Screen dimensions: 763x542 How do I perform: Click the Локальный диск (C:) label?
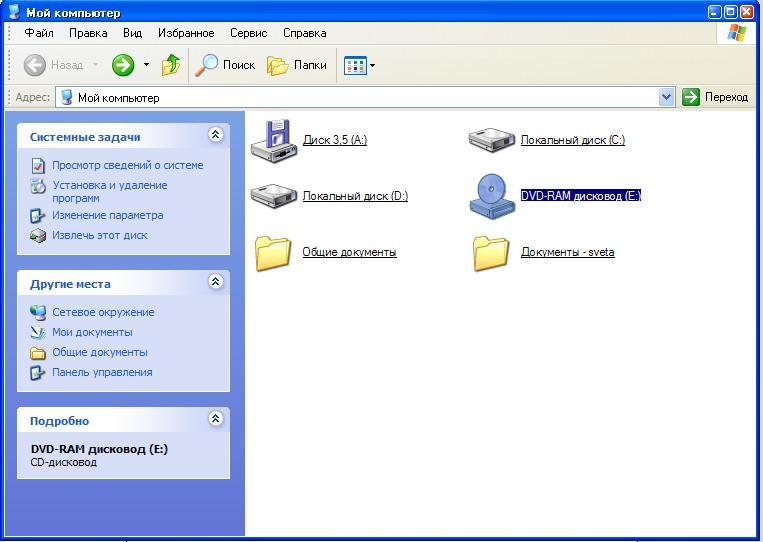[573, 140]
